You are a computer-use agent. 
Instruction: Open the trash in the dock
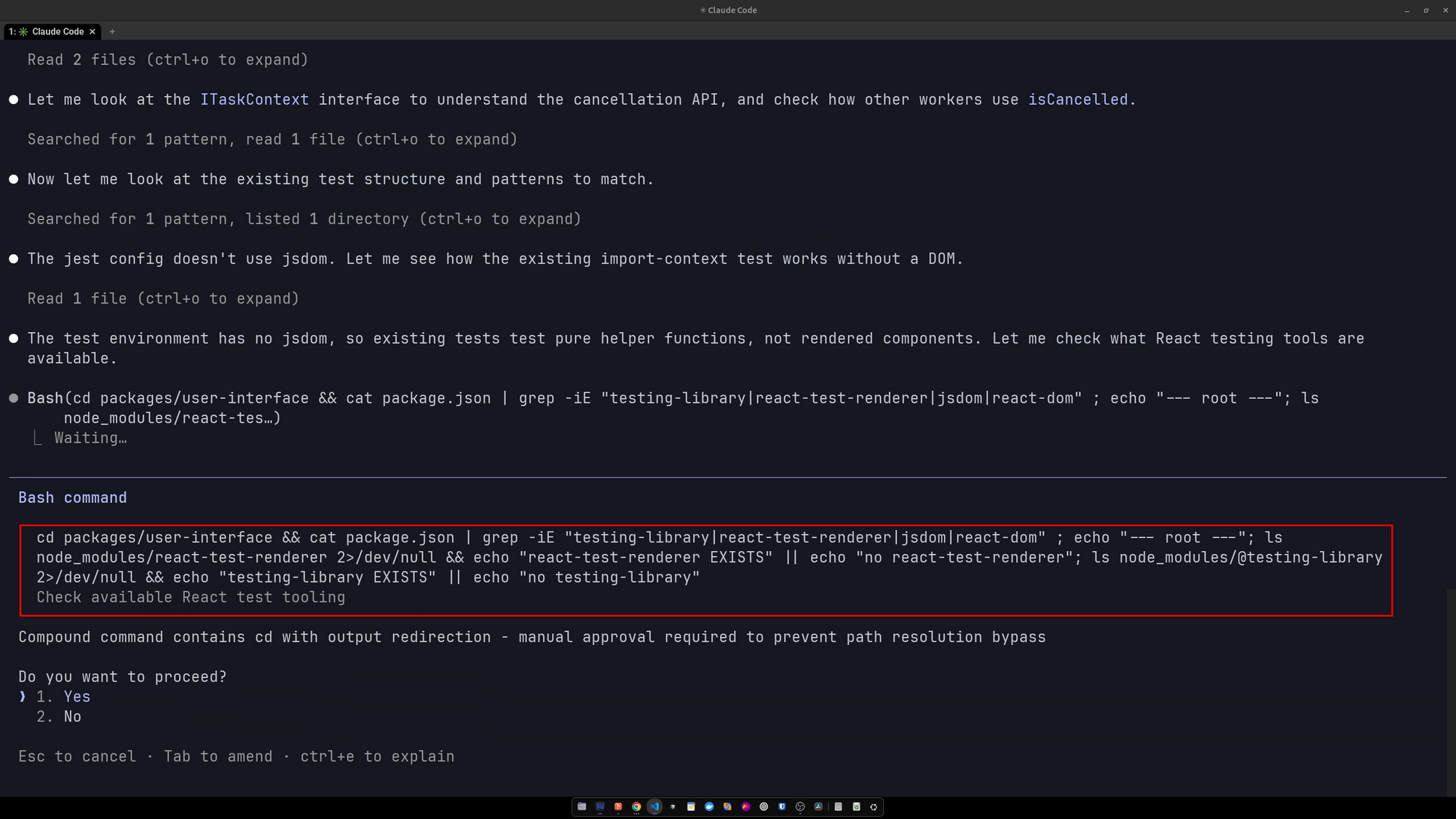tap(856, 807)
